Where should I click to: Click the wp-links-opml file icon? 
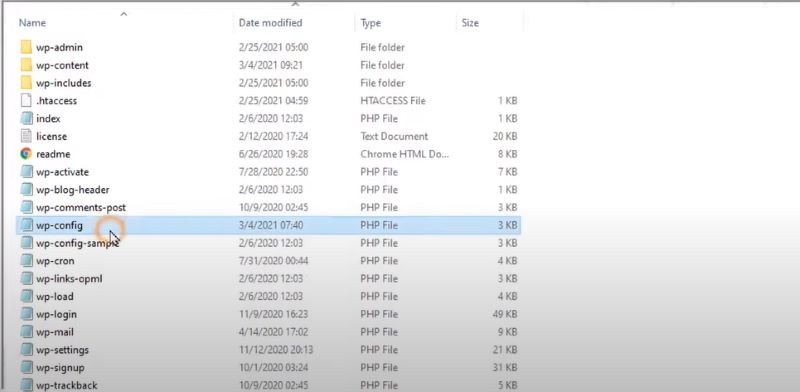coord(26,279)
